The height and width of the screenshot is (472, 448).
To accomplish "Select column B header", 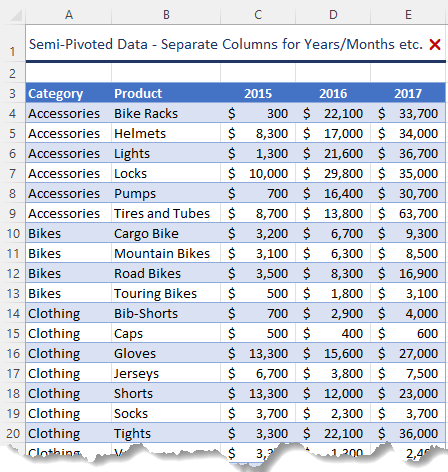I will click(166, 15).
